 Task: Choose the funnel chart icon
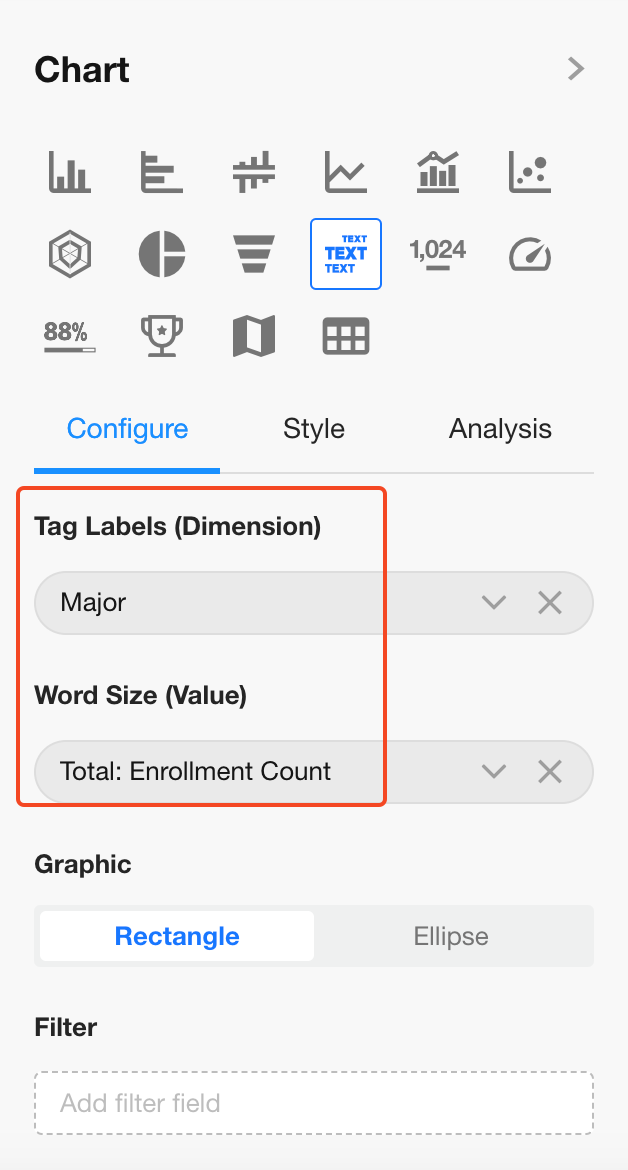(253, 254)
